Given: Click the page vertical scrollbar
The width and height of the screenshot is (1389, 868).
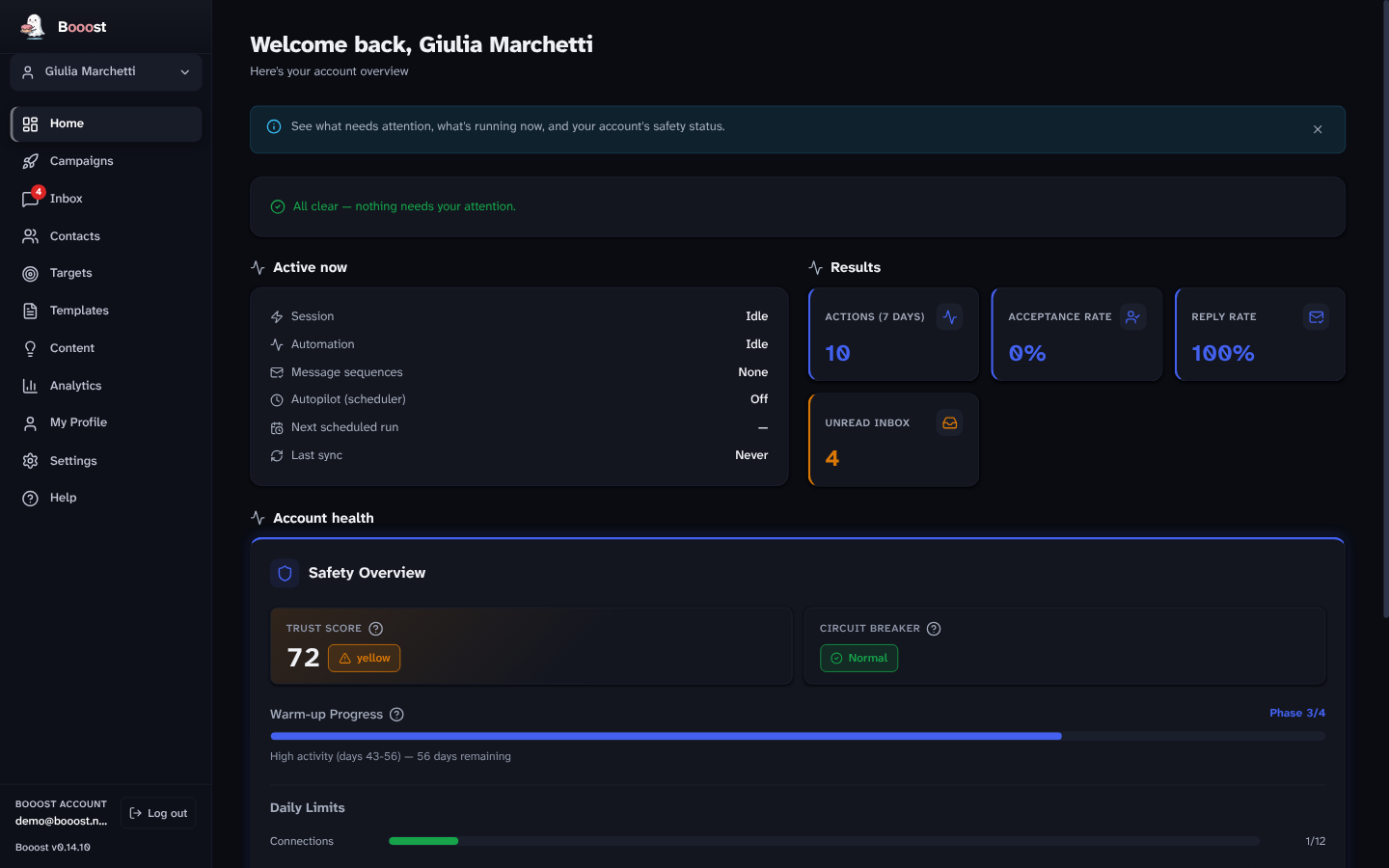Looking at the screenshot, I should 1385,309.
